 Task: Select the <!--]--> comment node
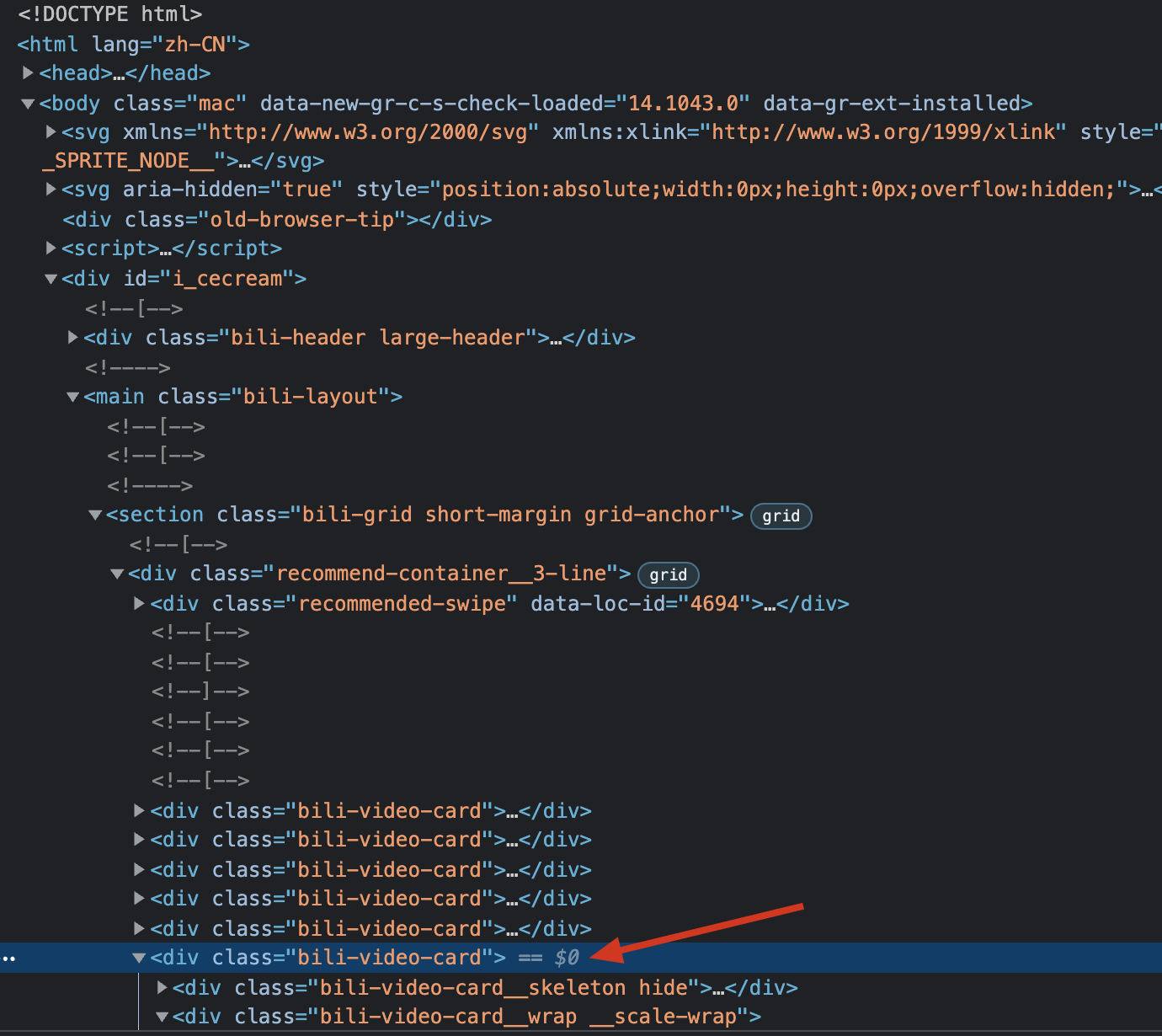click(200, 692)
